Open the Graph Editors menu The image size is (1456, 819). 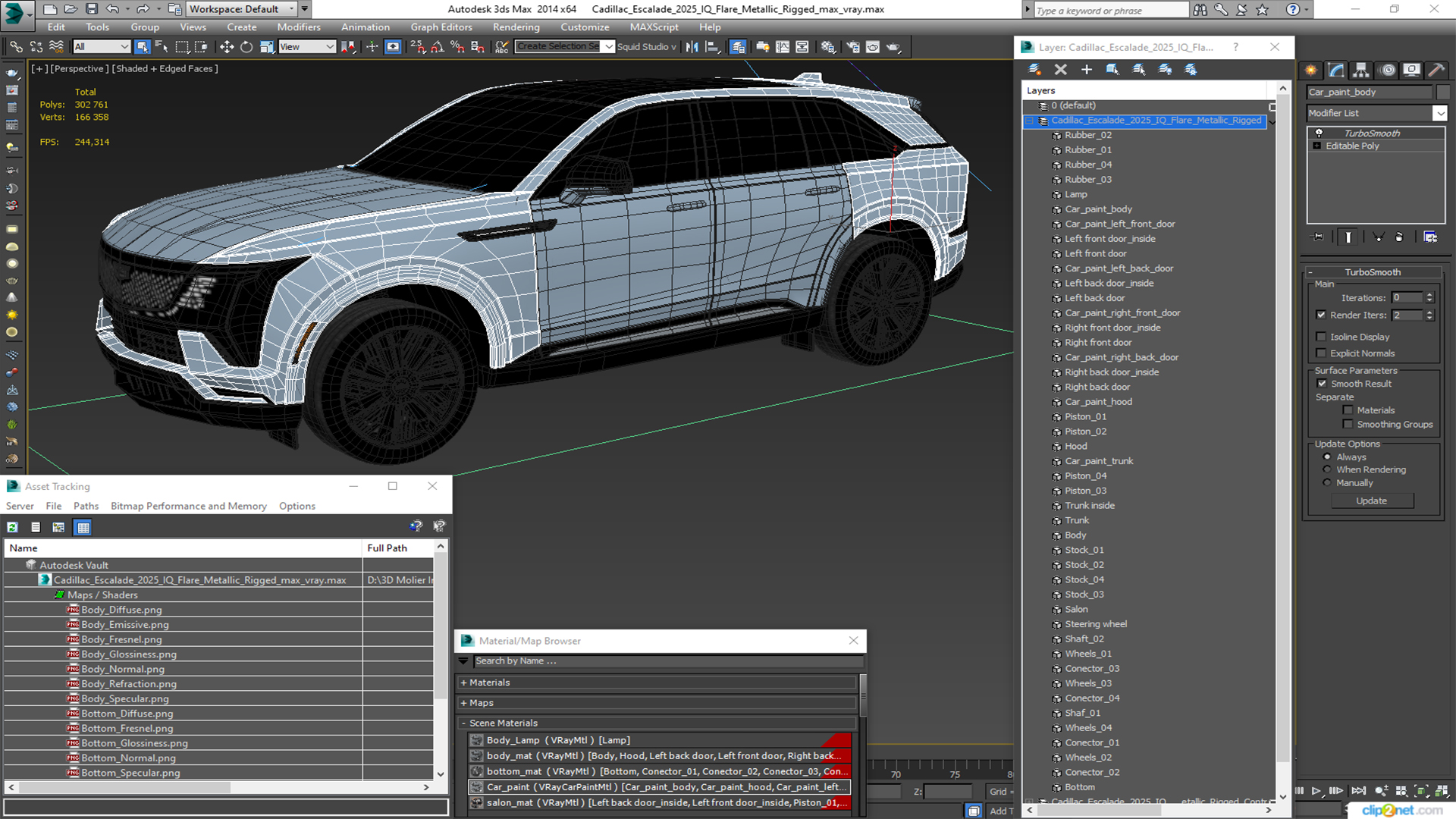point(441,27)
